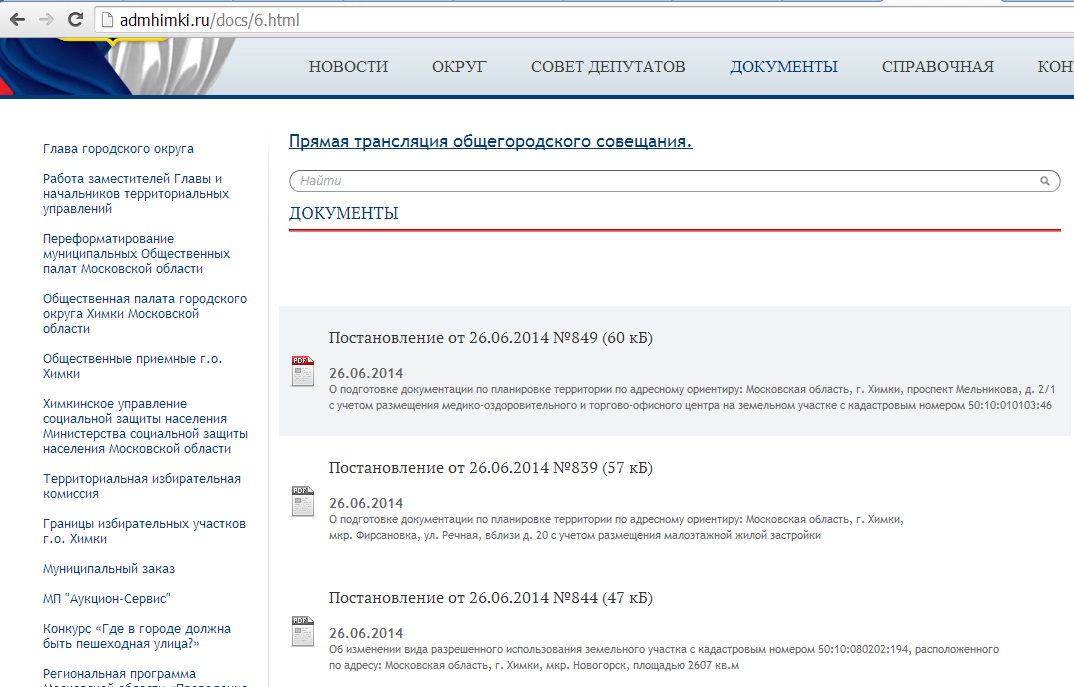The image size is (1074, 687).
Task: Open the СОВЕТ ДЕПУТАТОВ menu item
Action: point(608,67)
